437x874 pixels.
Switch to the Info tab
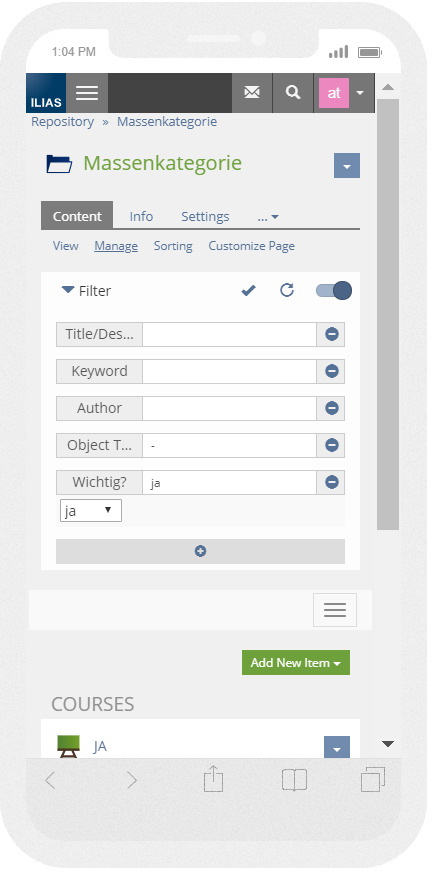point(141,216)
